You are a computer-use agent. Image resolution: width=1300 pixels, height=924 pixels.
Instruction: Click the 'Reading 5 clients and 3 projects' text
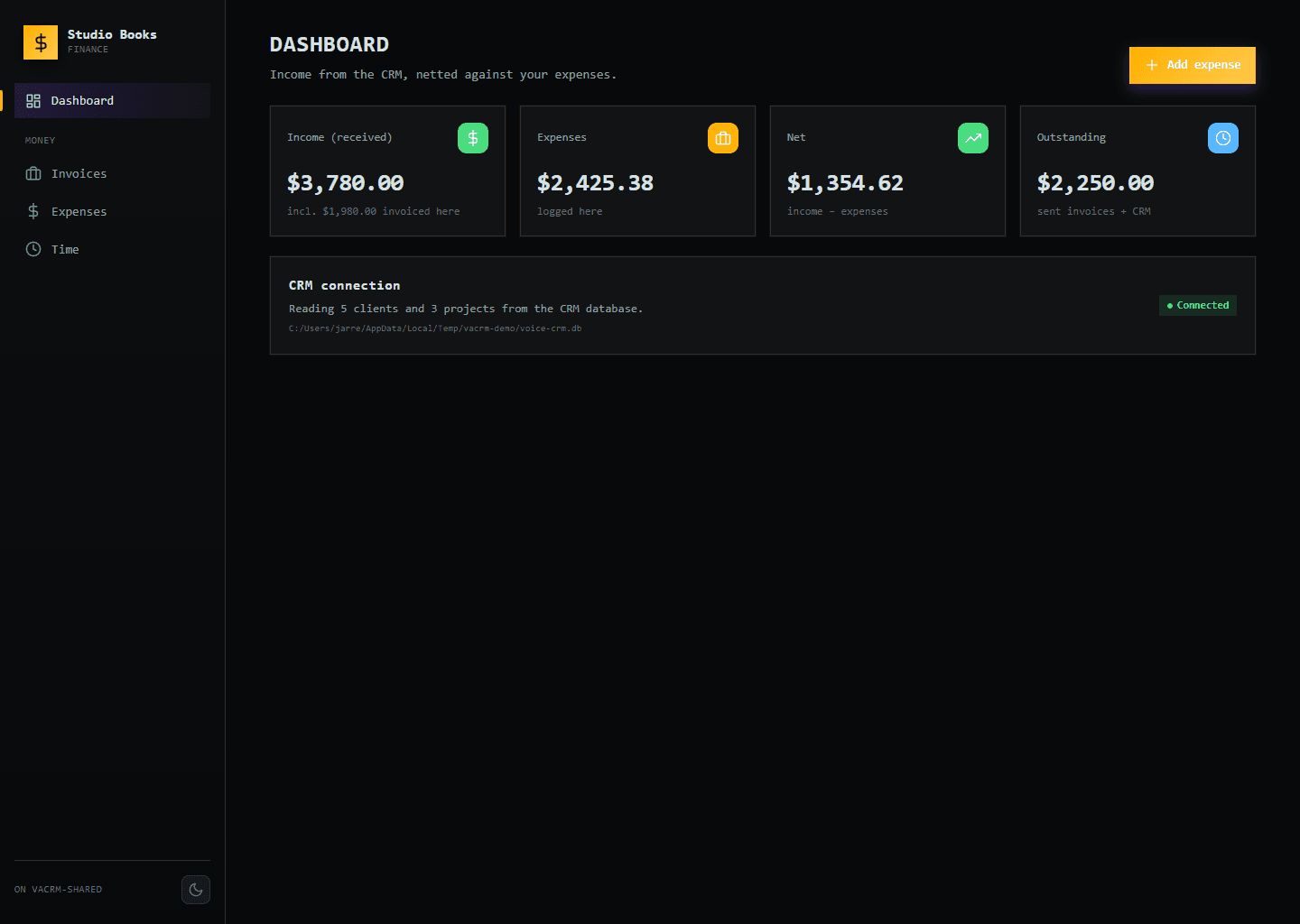tap(466, 309)
